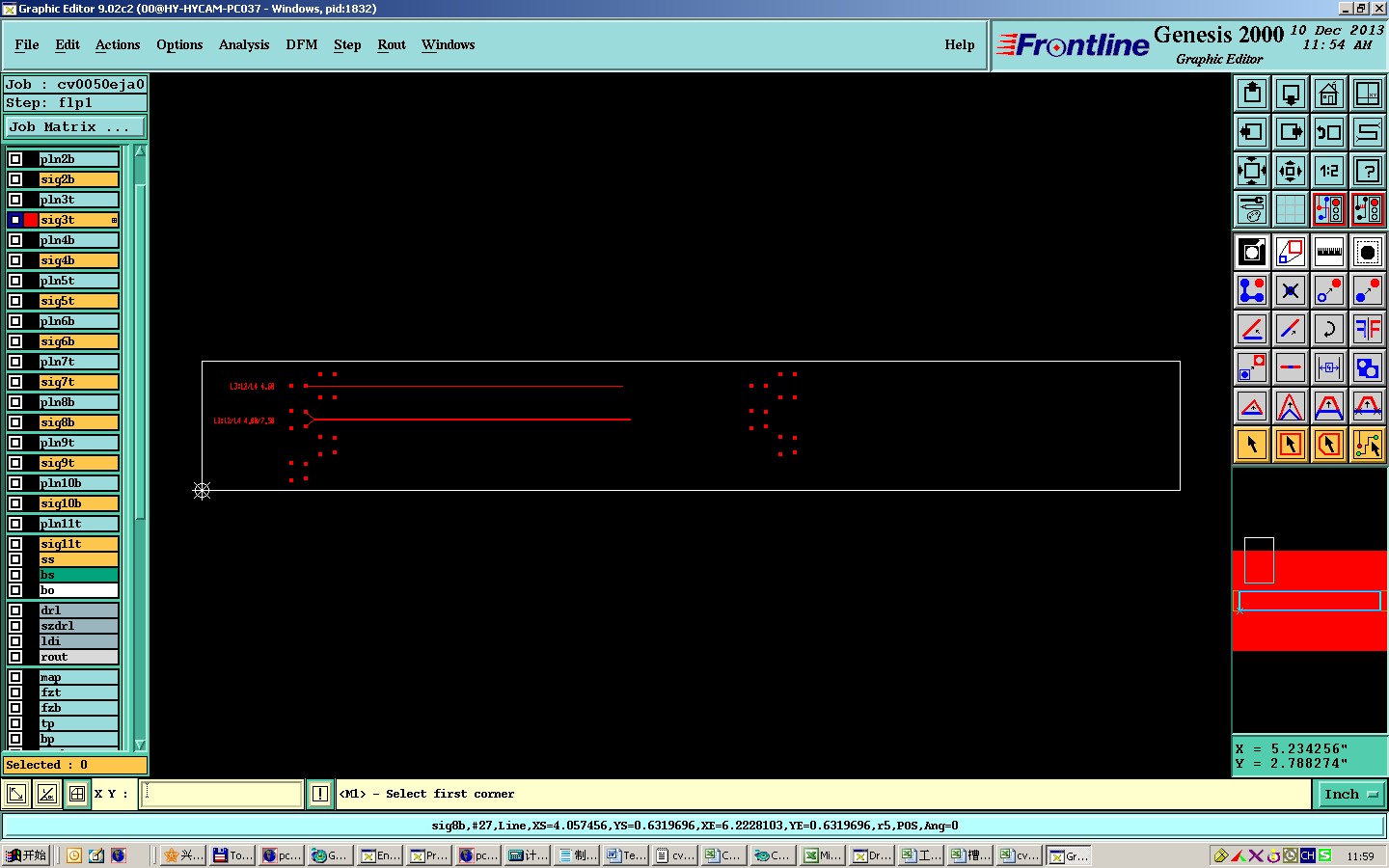
Task: Click the snap grid icon left of XY label
Action: pyautogui.click(x=77, y=794)
